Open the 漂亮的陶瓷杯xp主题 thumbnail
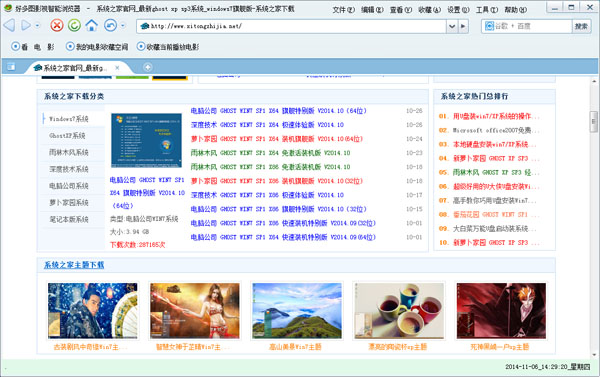Image resolution: width=600 pixels, height=377 pixels. [399, 311]
